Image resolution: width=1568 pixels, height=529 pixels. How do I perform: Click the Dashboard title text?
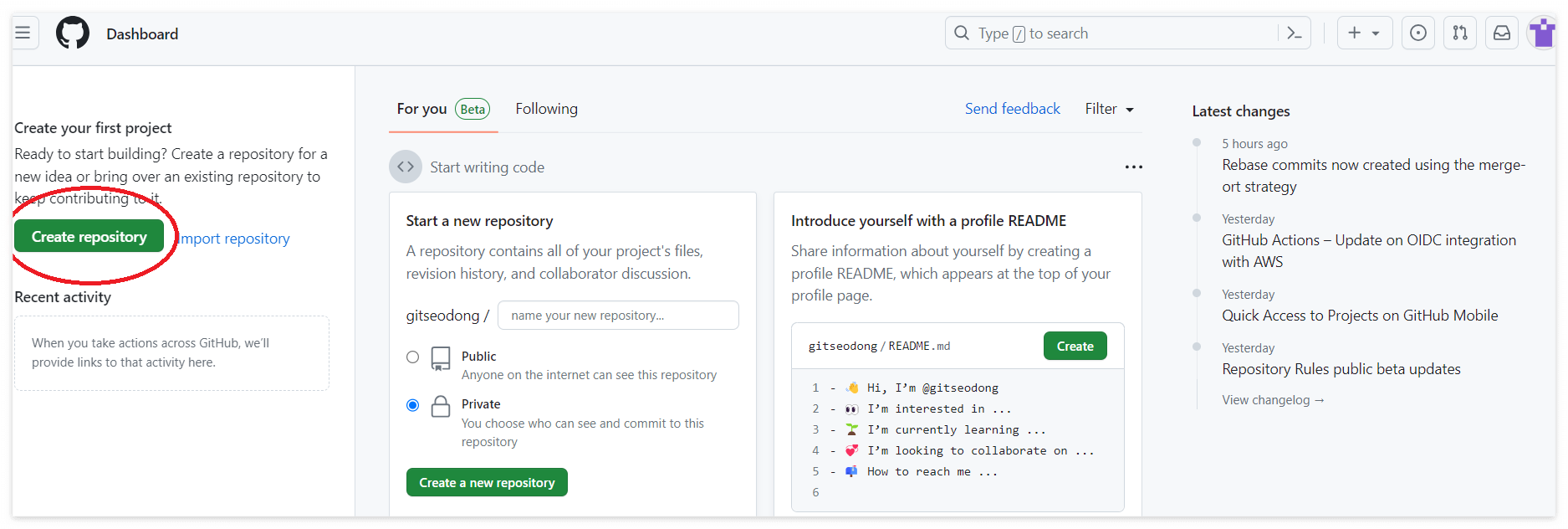tap(142, 33)
